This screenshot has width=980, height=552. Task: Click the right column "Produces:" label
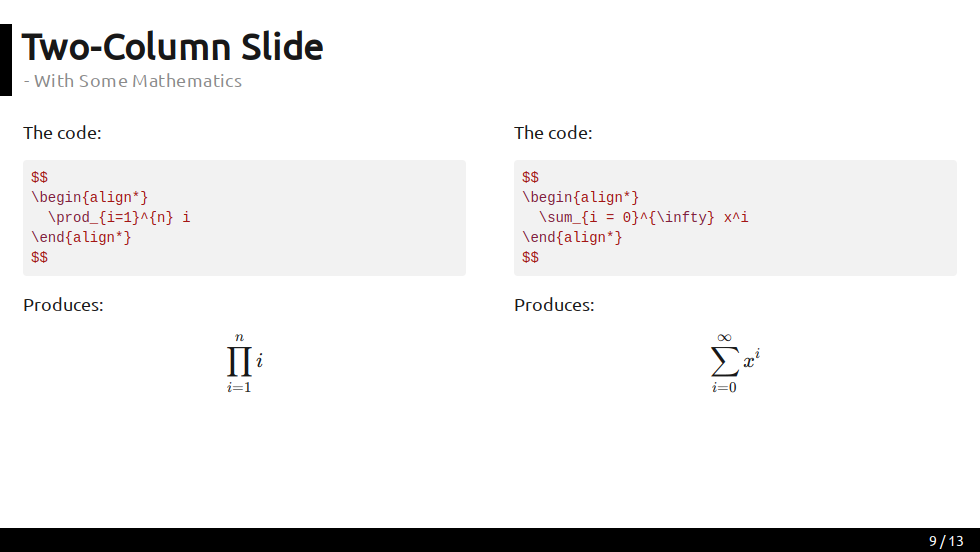(554, 305)
